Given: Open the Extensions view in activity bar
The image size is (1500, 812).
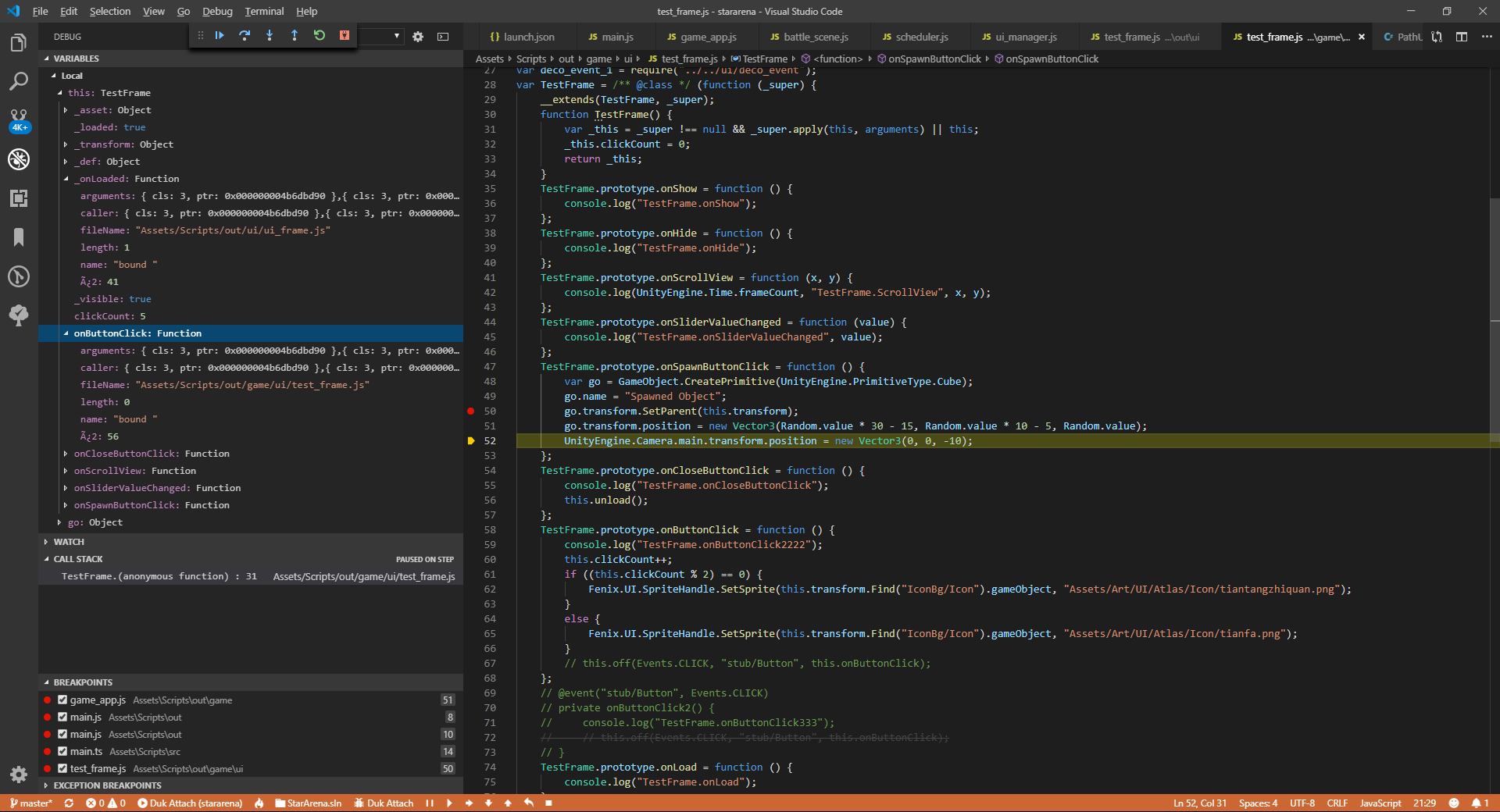Looking at the screenshot, I should tap(19, 198).
